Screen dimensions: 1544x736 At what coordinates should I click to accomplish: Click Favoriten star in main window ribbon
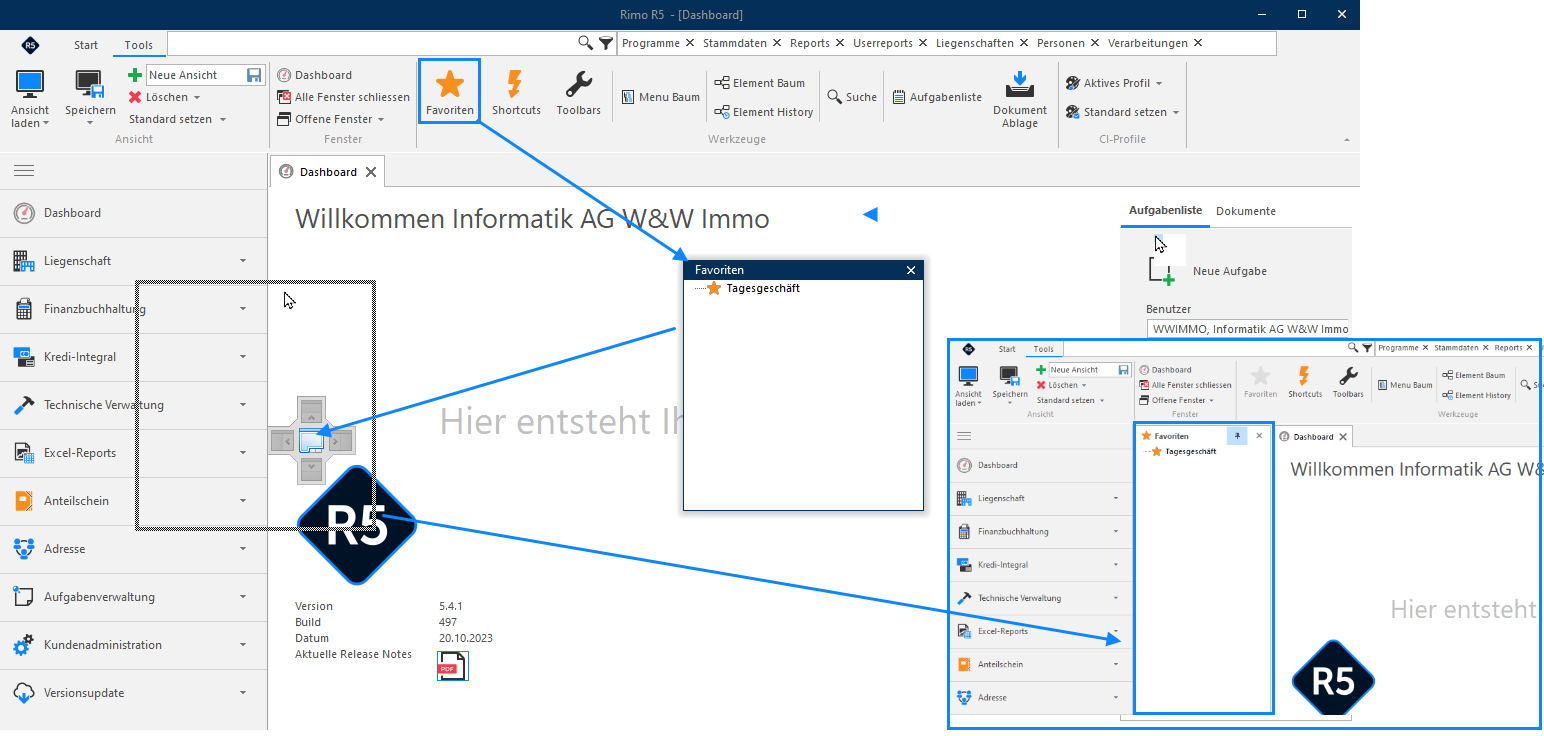450,92
